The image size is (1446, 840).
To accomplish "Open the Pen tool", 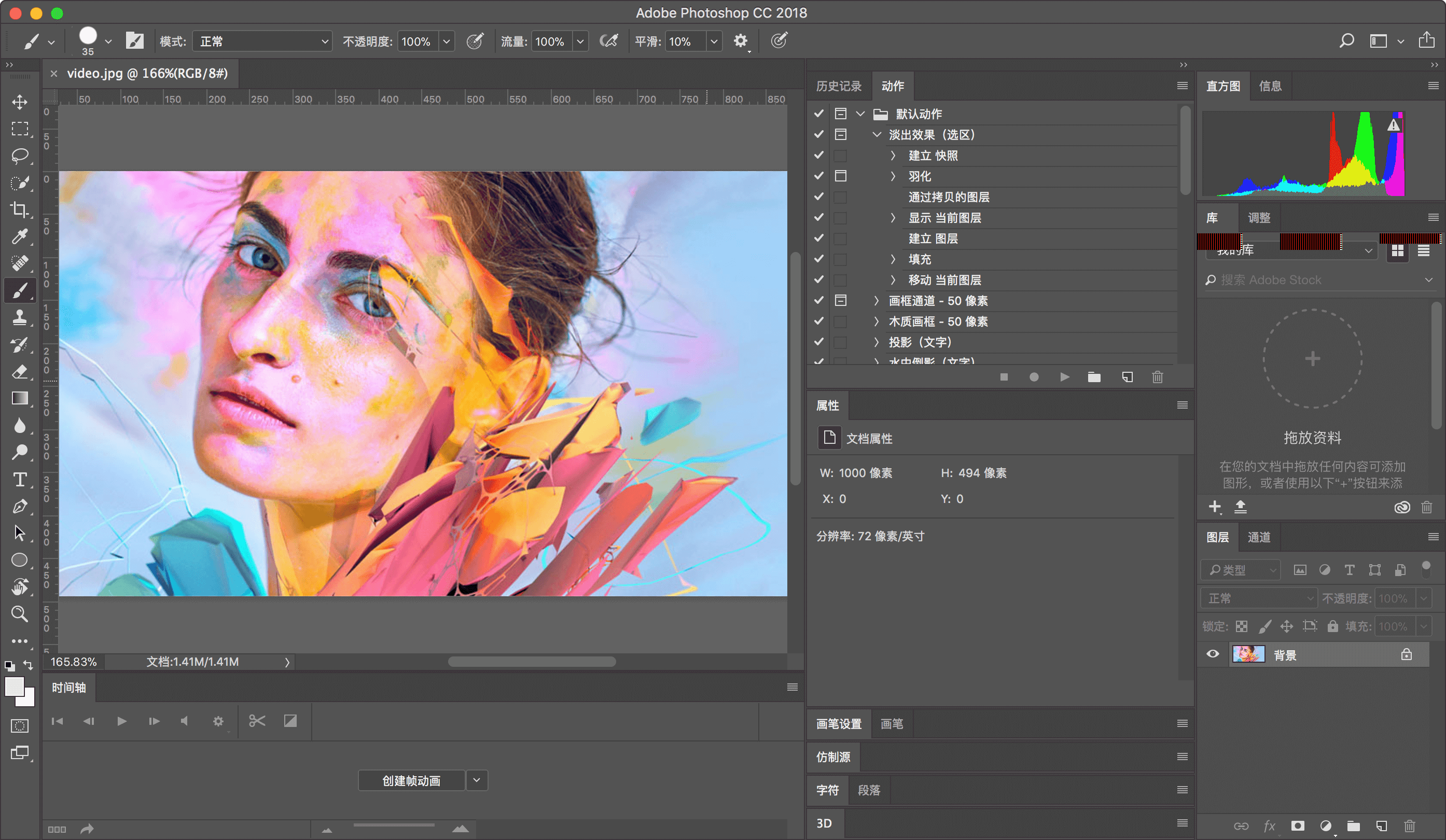I will pyautogui.click(x=20, y=506).
